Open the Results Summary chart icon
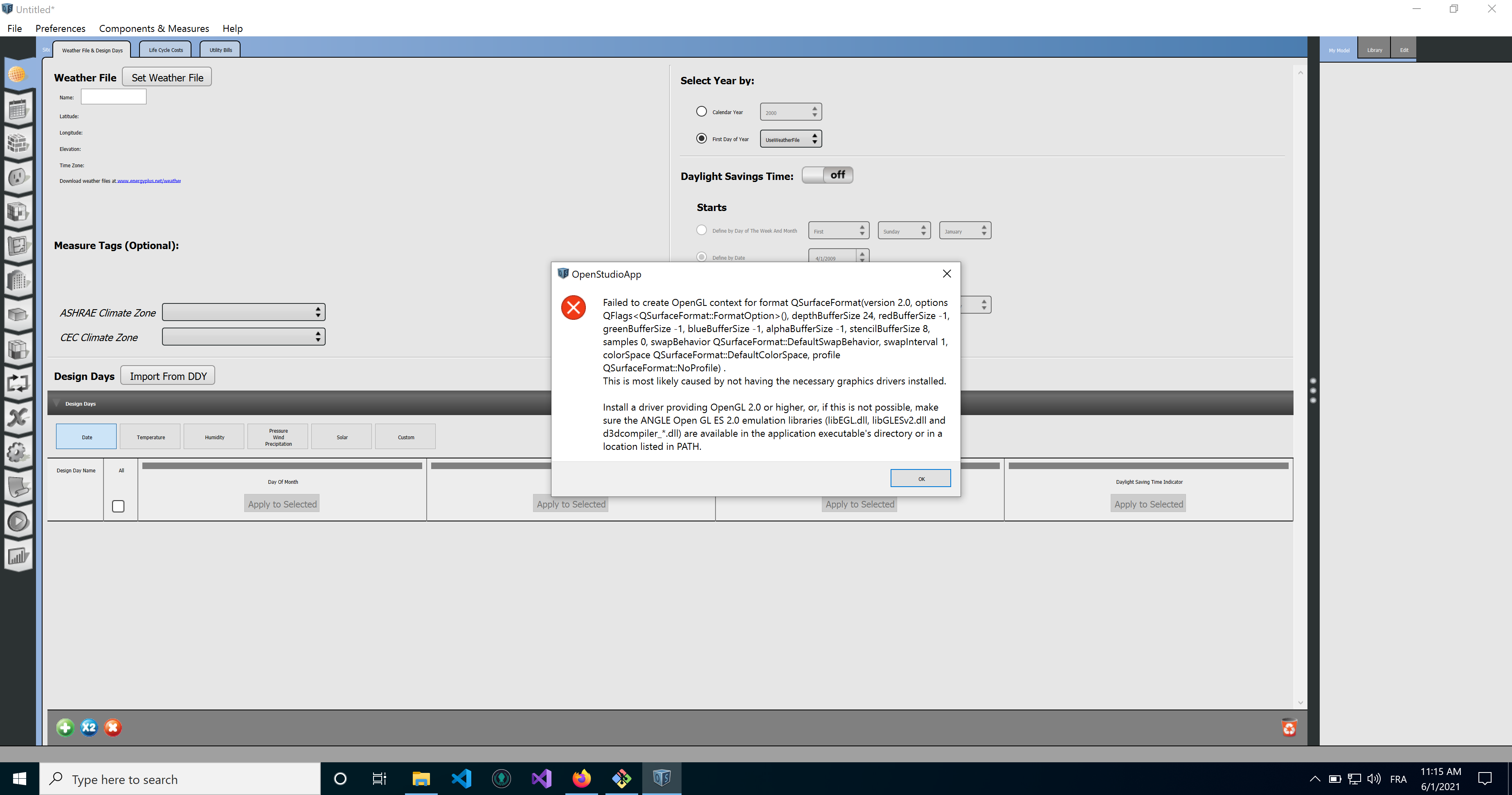Viewport: 1512px width, 795px height. tap(18, 556)
